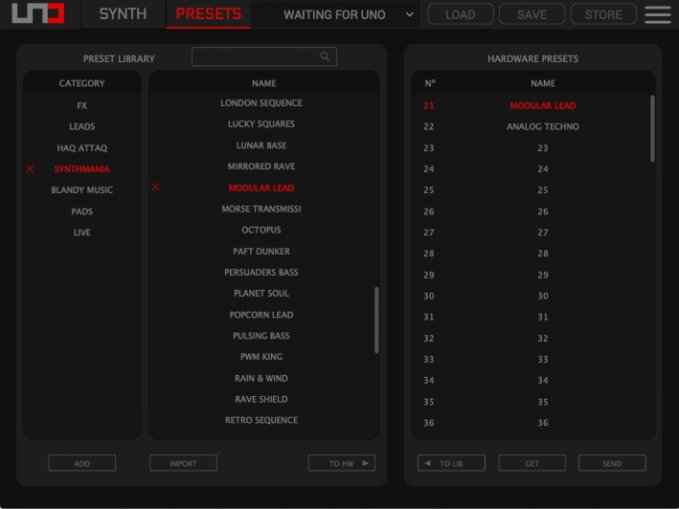
Task: Select the PERSUADERS BASS preset
Action: (261, 272)
